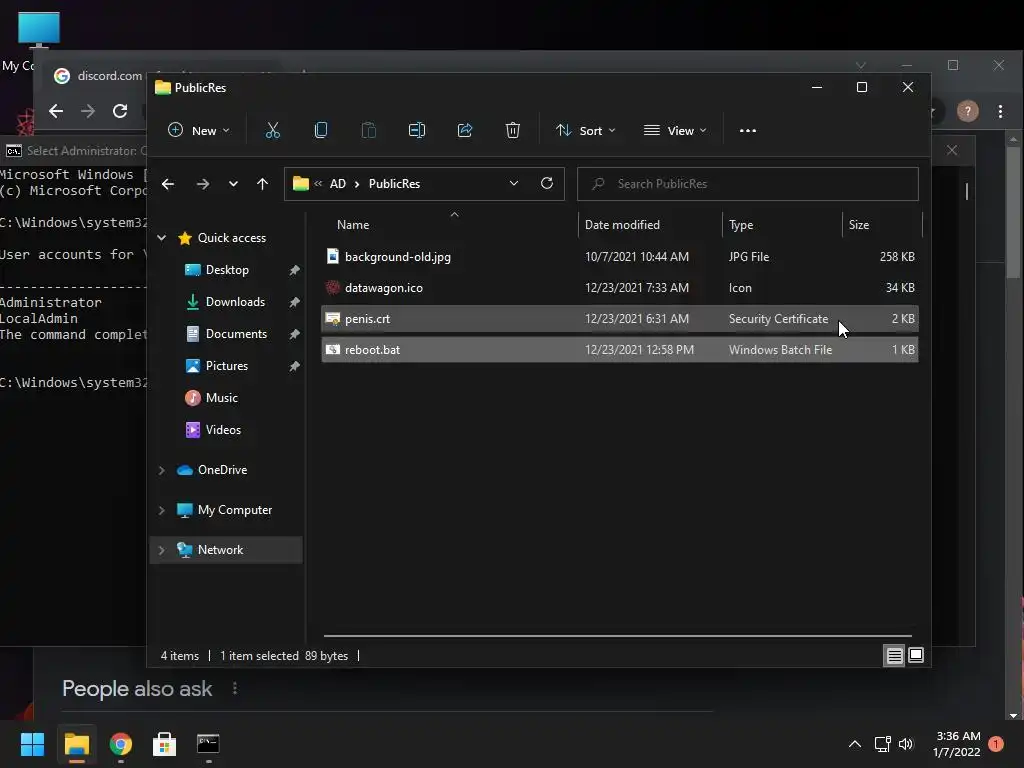This screenshot has width=1024, height=768.
Task: Open File Explorer from taskbar
Action: coord(76,744)
